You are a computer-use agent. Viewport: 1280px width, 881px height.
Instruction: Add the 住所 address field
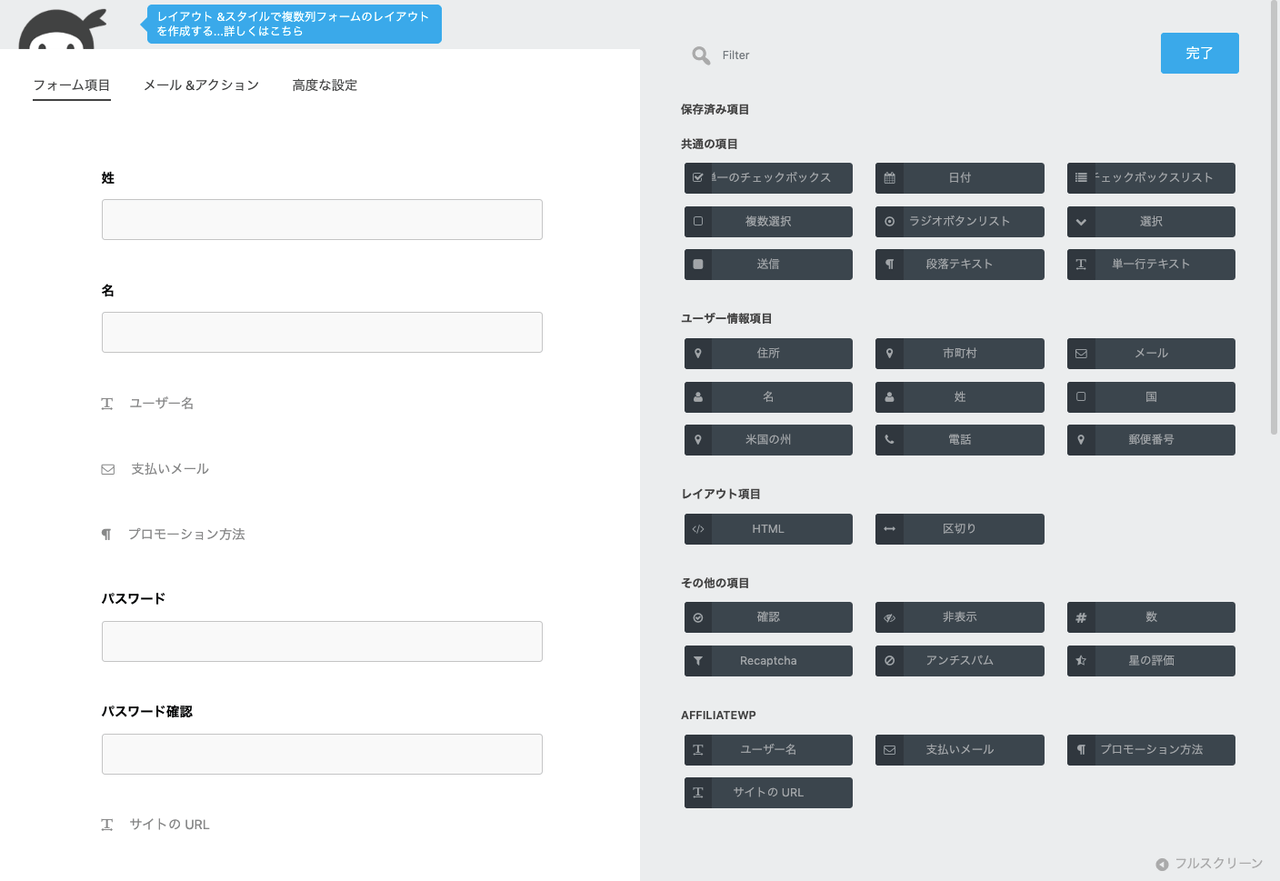click(768, 353)
